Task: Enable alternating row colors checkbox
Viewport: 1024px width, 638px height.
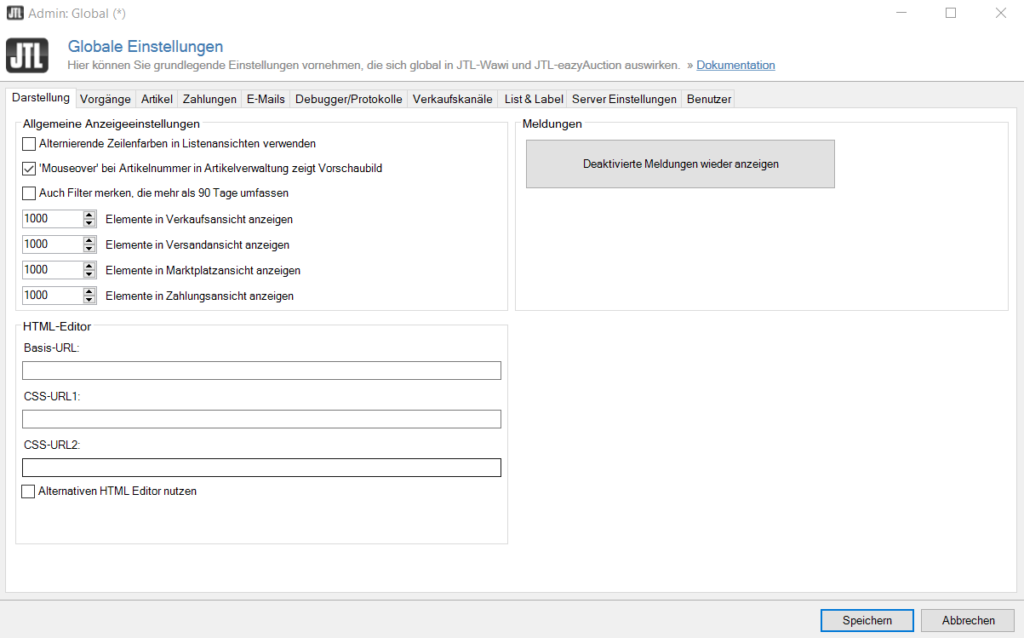Action: point(29,144)
